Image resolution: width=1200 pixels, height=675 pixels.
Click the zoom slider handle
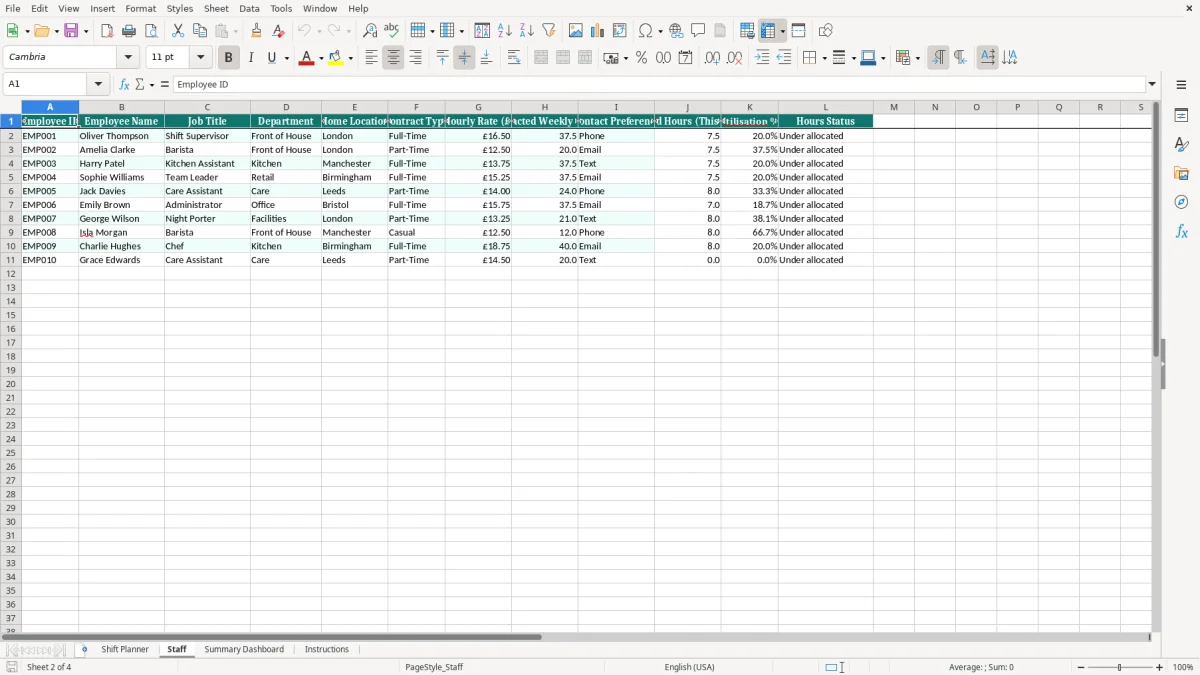[1120, 667]
